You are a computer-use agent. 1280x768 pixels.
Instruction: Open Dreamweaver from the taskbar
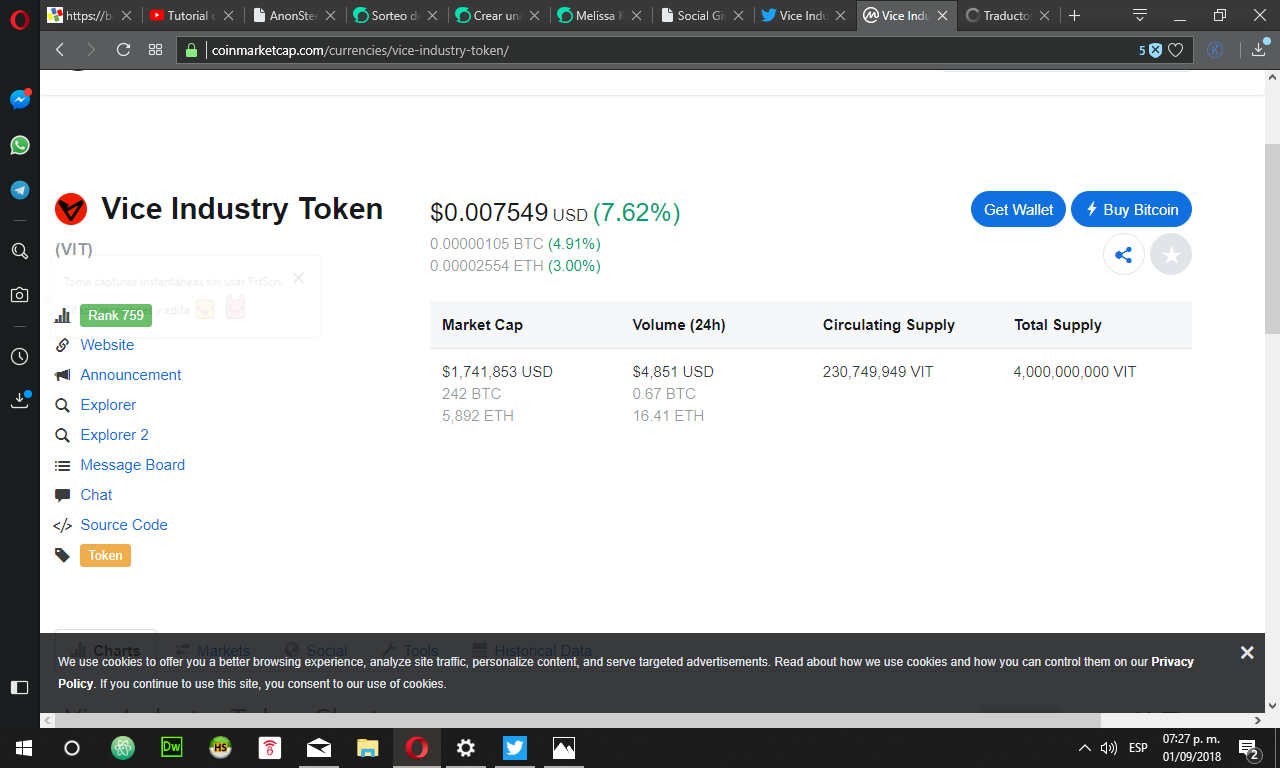[172, 748]
